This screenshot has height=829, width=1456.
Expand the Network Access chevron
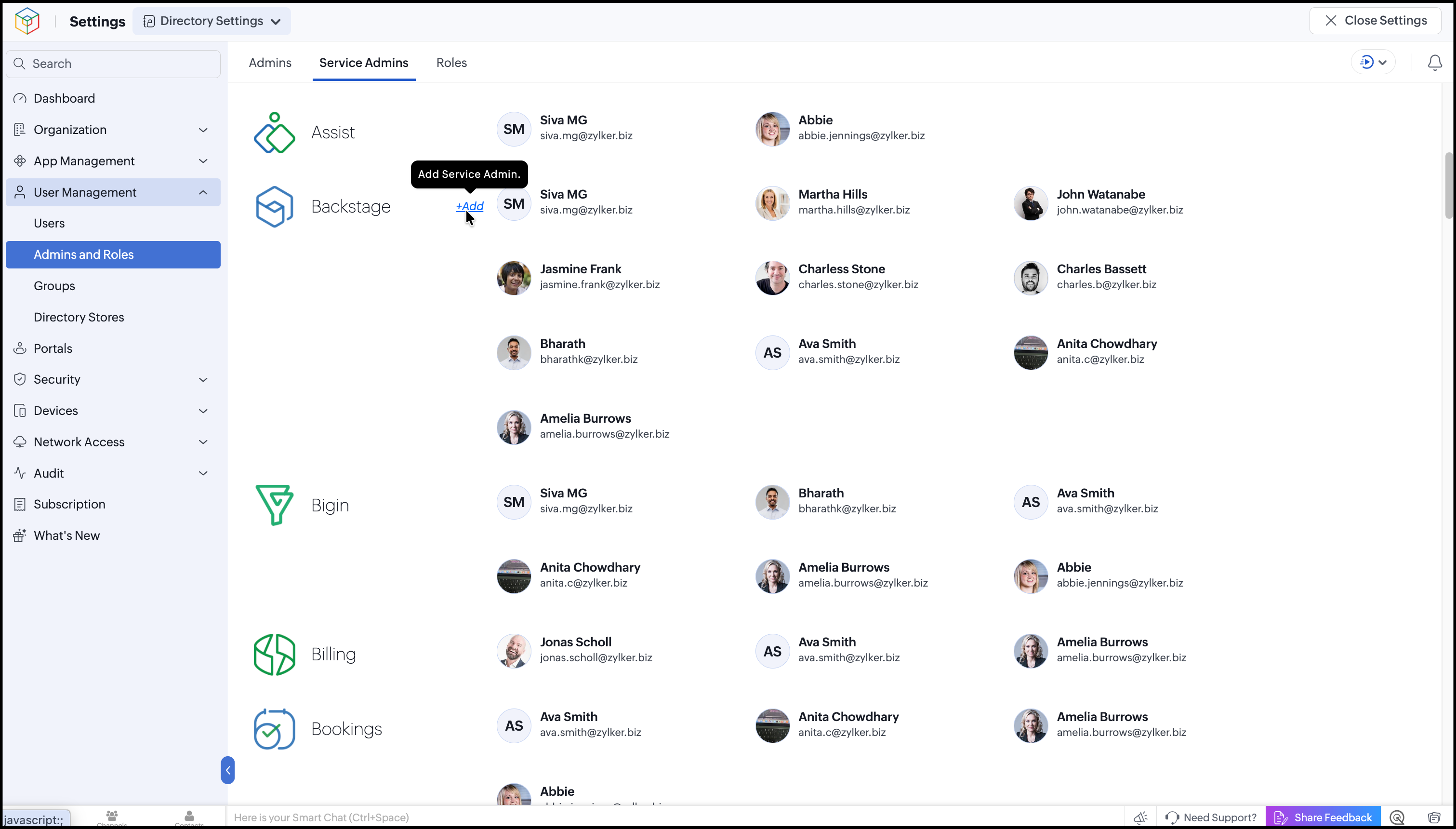pyautogui.click(x=203, y=442)
